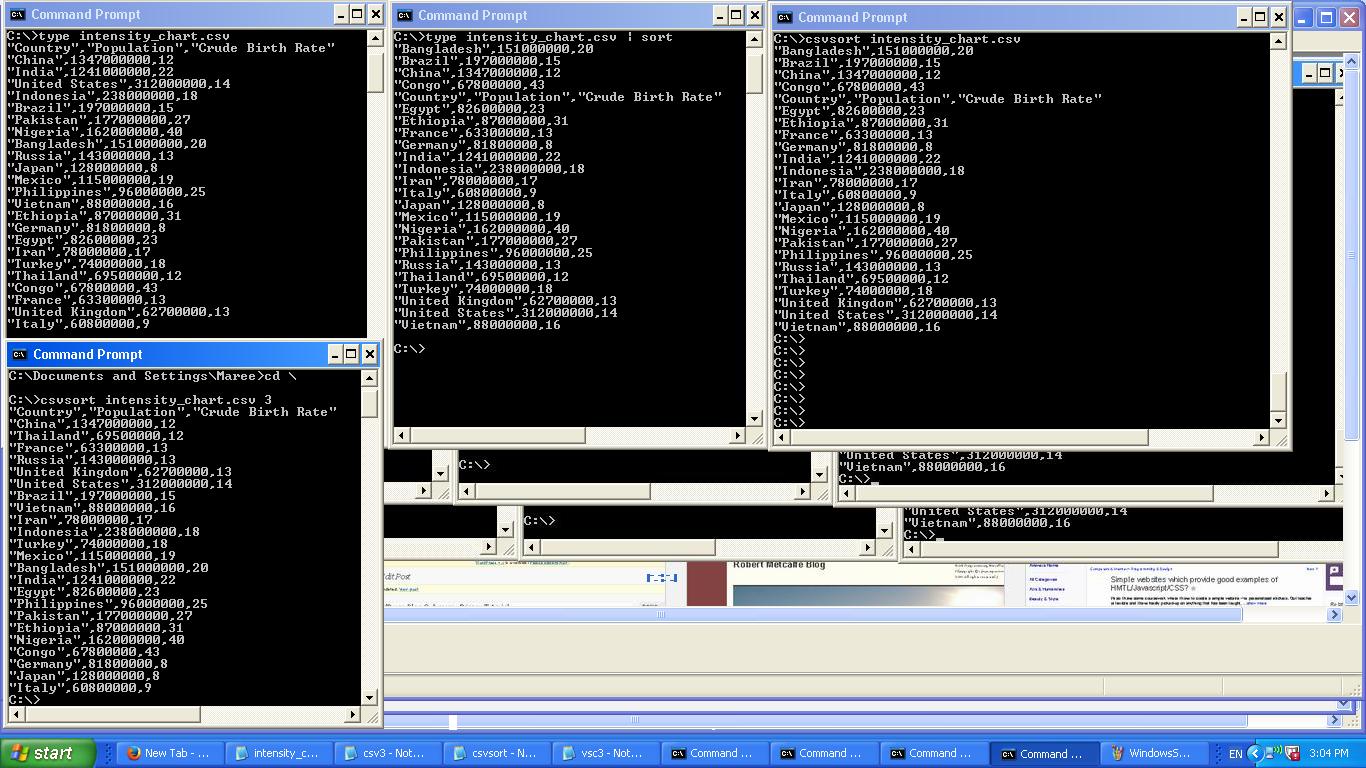
Task: Switch to the first Command Prompt taskbar button
Action: click(713, 753)
